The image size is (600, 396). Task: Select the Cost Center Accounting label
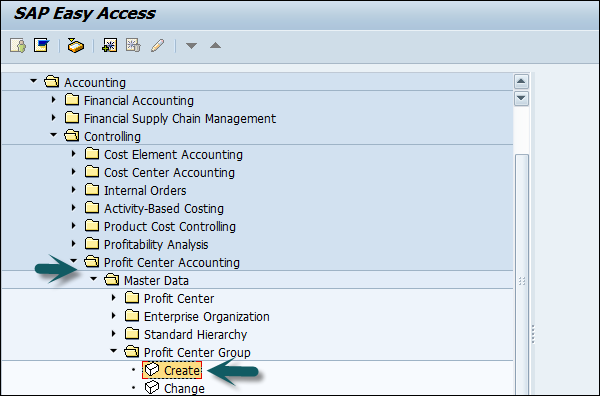point(170,173)
